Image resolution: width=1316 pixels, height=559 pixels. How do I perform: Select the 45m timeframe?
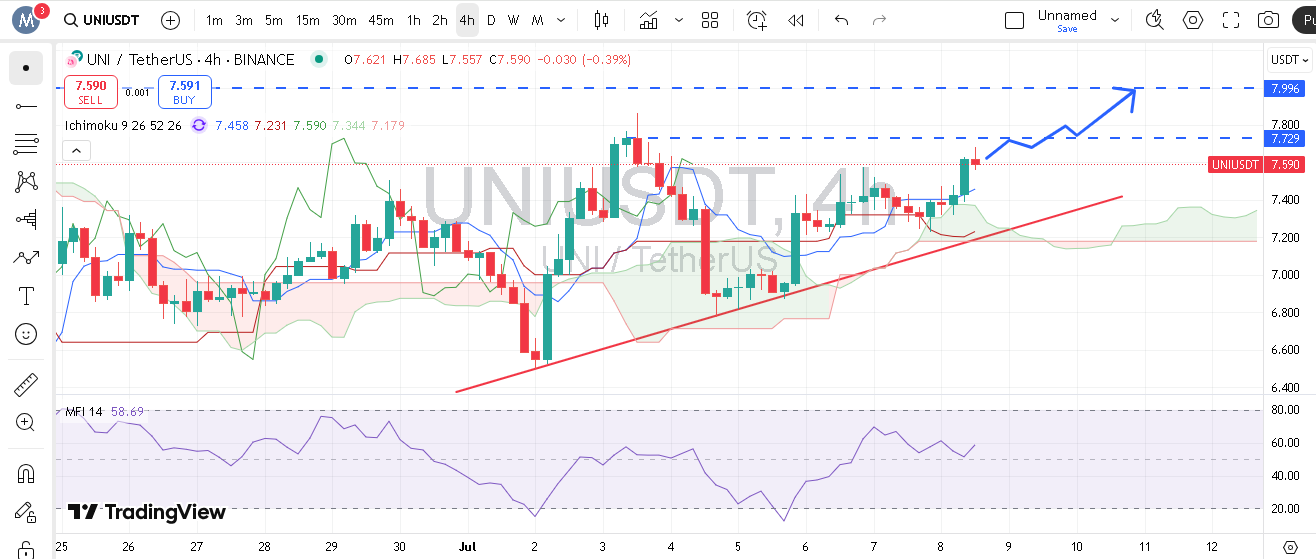coord(380,20)
